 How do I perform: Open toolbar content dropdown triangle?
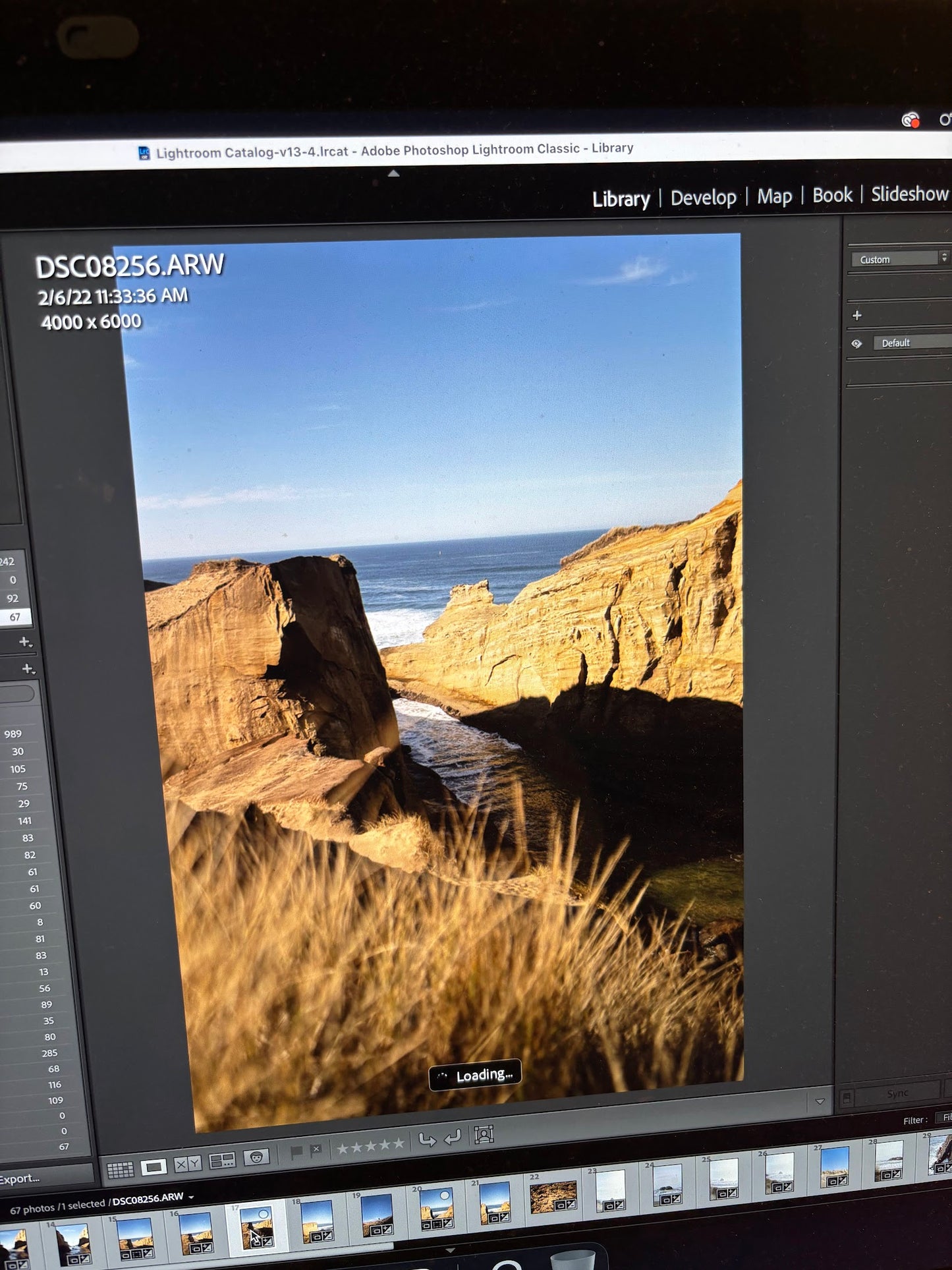[x=820, y=1101]
